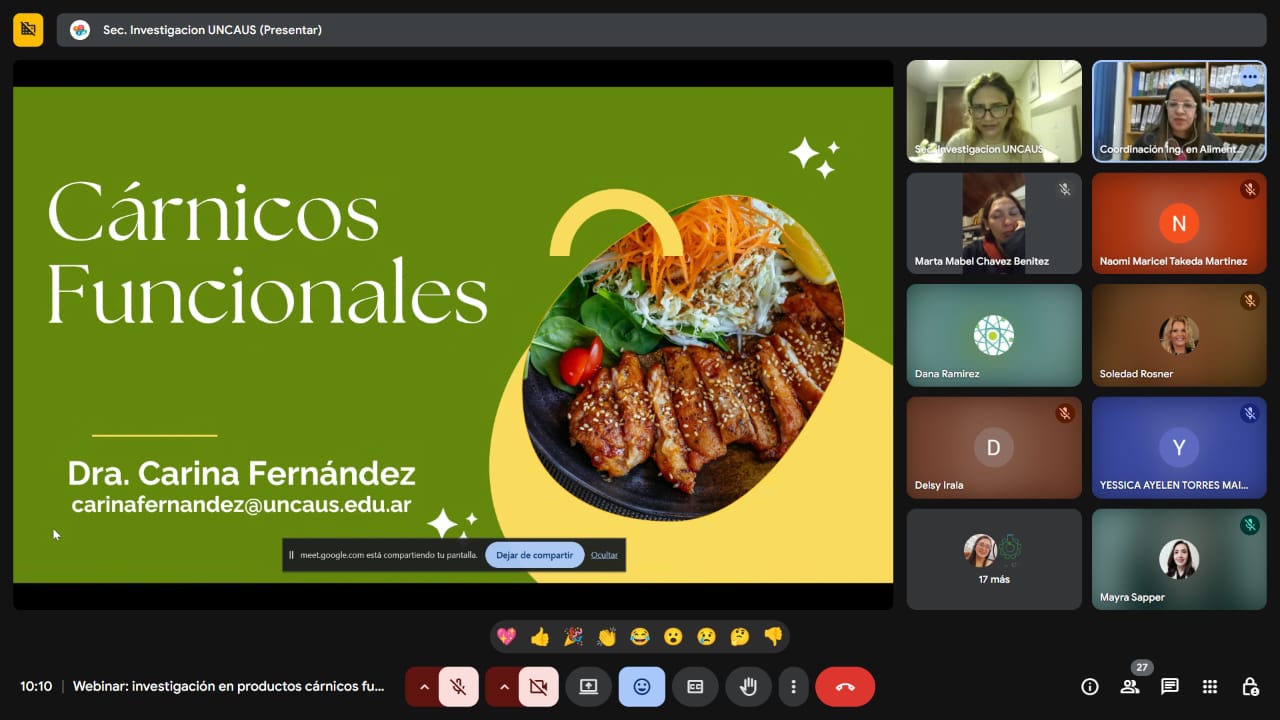Send the sad face reaction
Image resolution: width=1280 pixels, height=720 pixels.
pos(706,636)
